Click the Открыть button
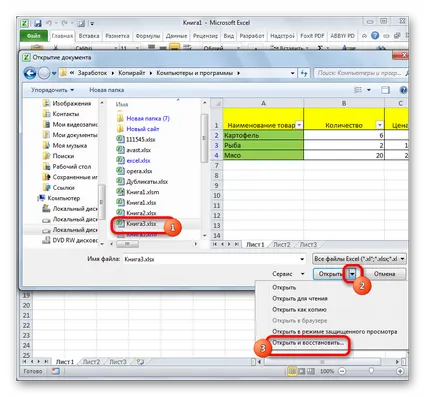The image size is (434, 397). [x=330, y=274]
